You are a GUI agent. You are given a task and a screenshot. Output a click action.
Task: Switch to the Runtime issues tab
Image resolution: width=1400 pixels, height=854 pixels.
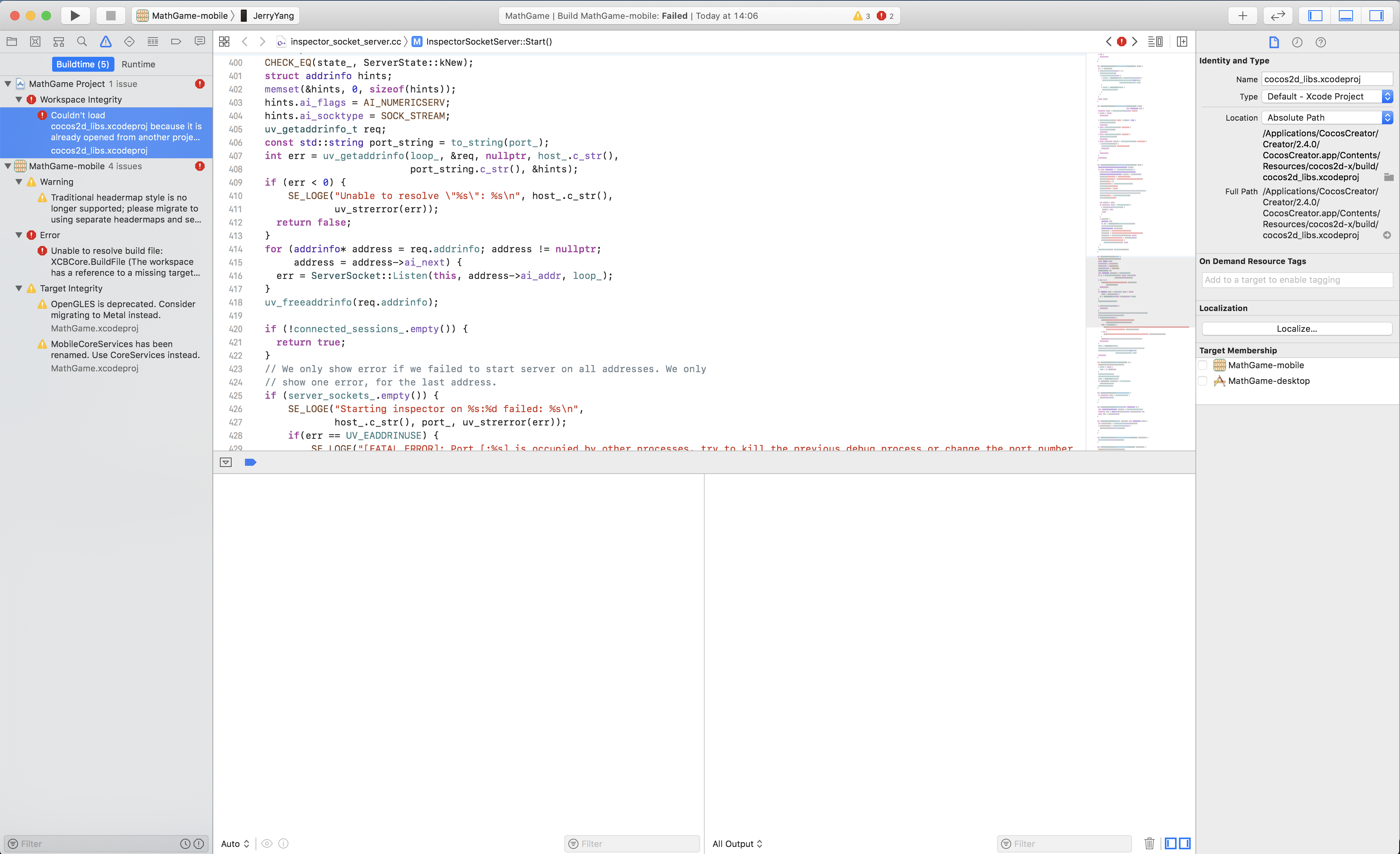point(138,64)
